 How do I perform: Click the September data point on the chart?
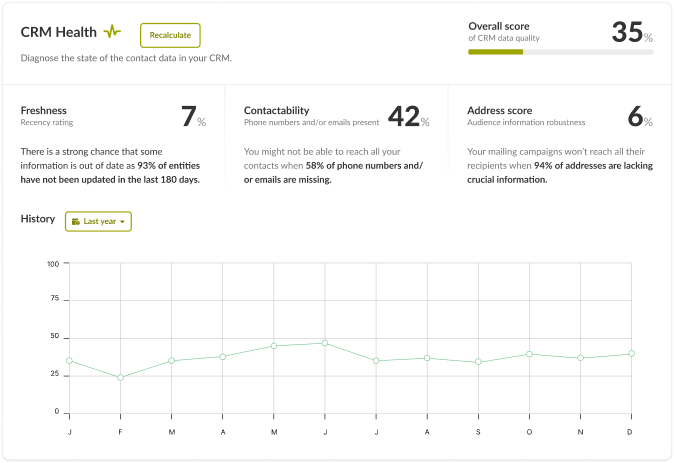(478, 362)
